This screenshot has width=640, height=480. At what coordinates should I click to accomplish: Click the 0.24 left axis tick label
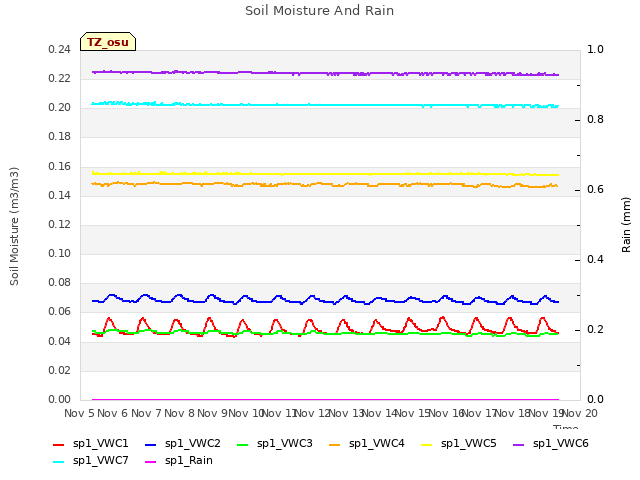tap(60, 50)
